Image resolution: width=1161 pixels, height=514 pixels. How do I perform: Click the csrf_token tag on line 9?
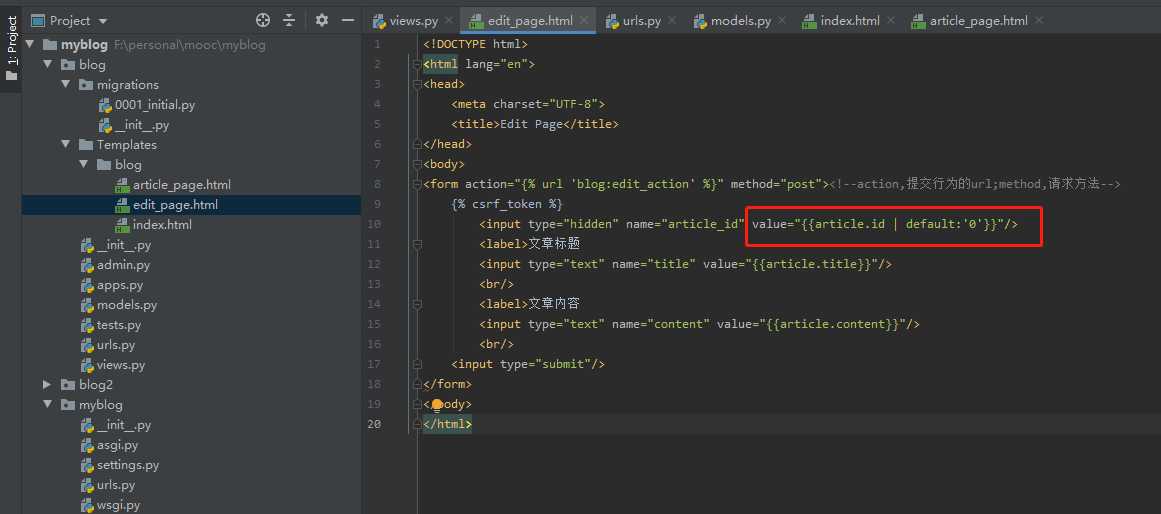[506, 204]
